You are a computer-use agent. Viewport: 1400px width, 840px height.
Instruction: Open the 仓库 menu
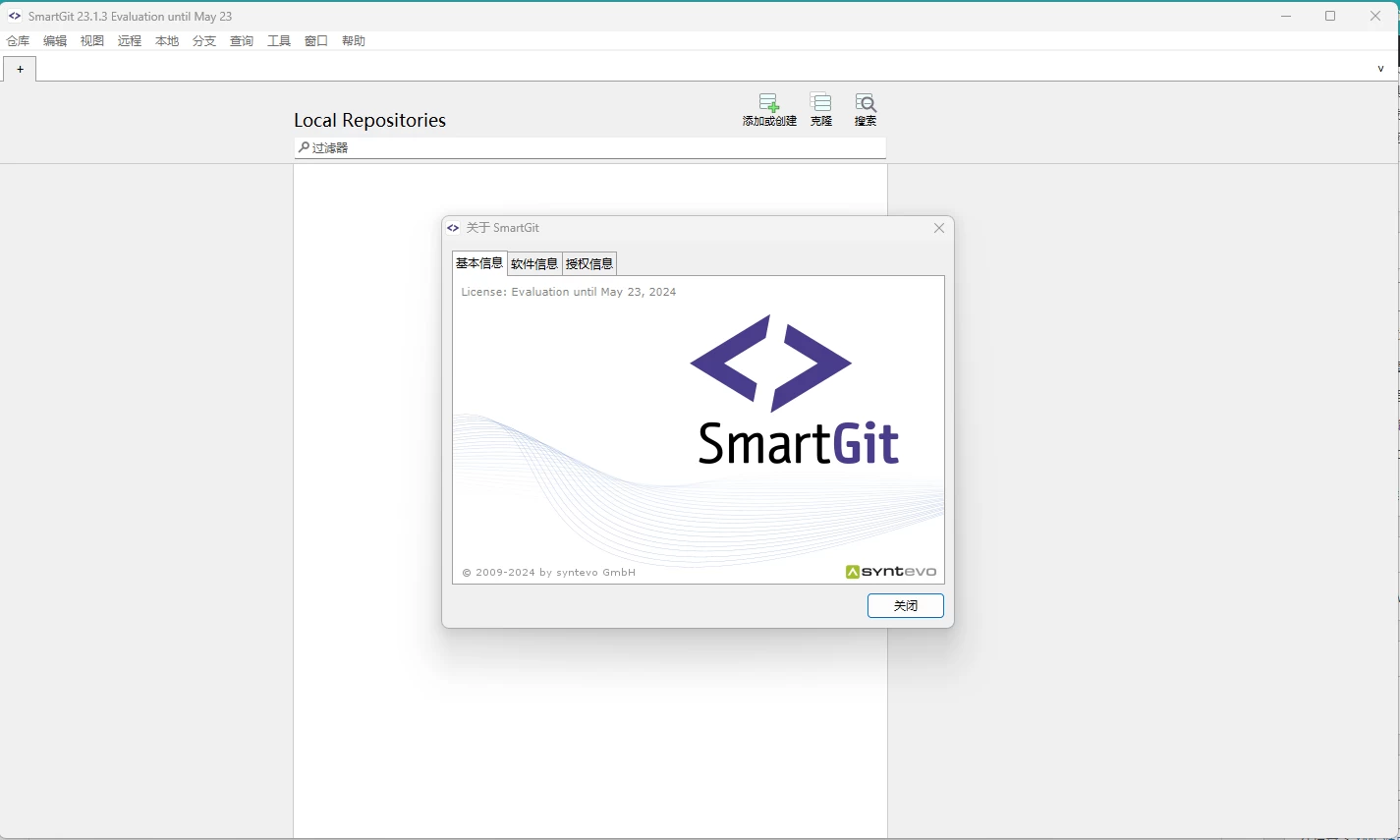tap(18, 41)
